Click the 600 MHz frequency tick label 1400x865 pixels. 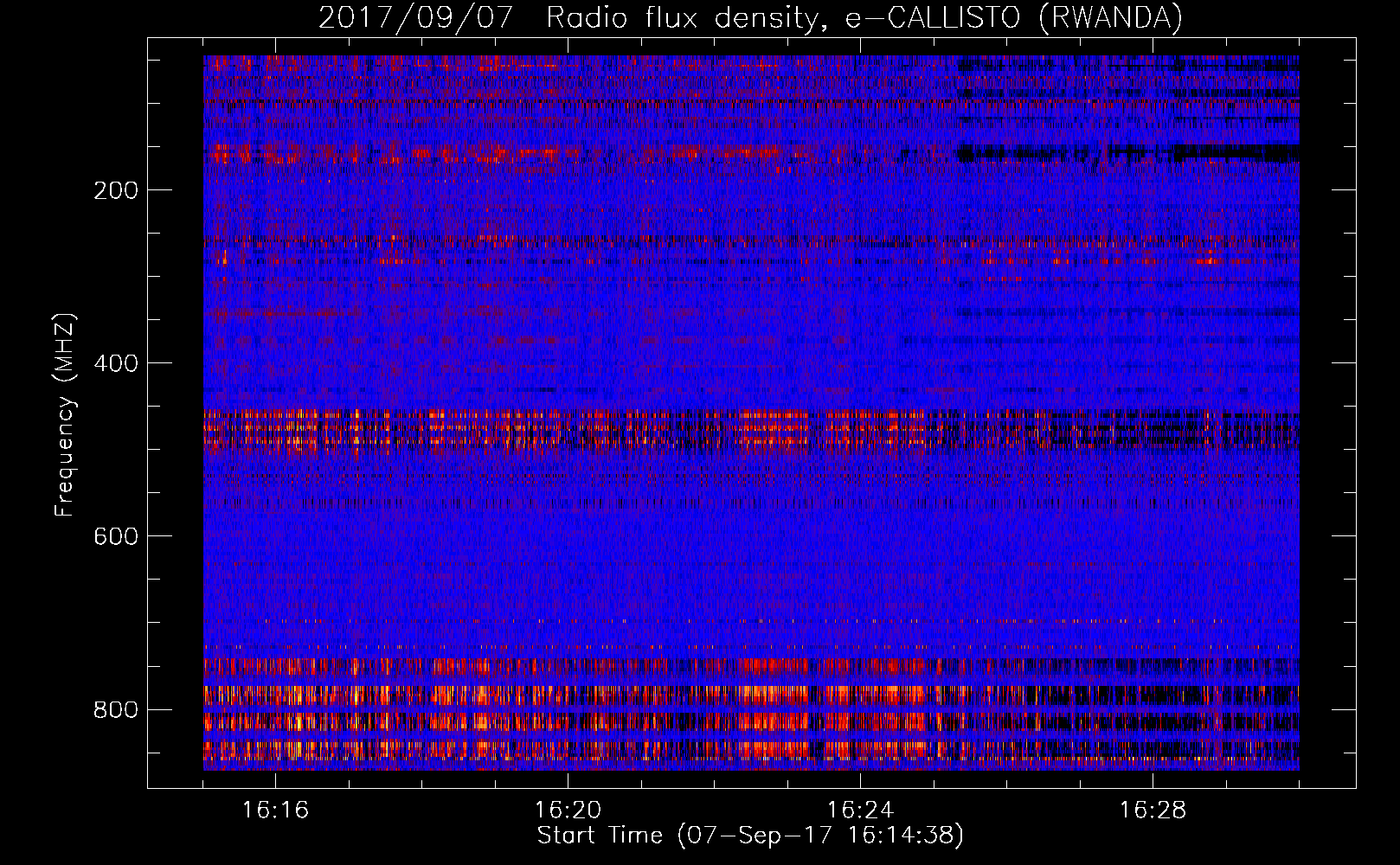click(116, 536)
